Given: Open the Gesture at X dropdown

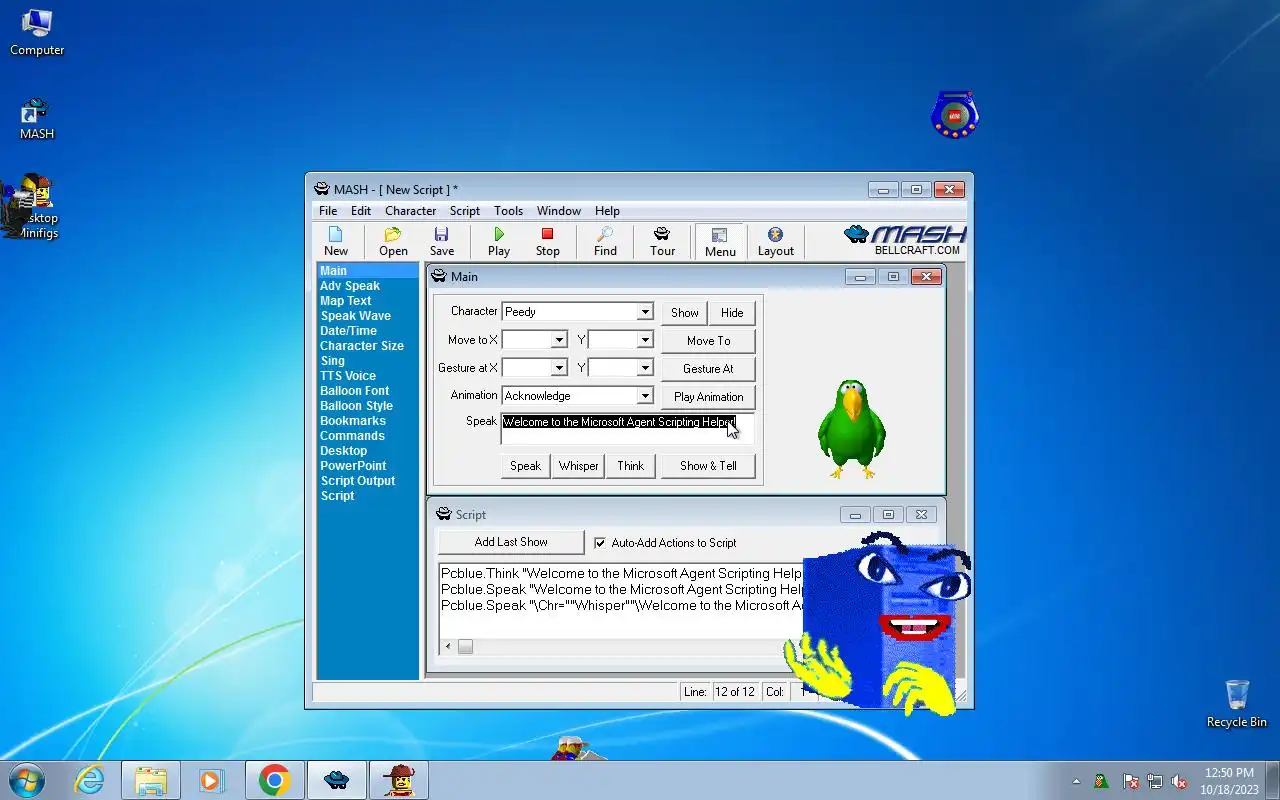Looking at the screenshot, I should click(559, 368).
